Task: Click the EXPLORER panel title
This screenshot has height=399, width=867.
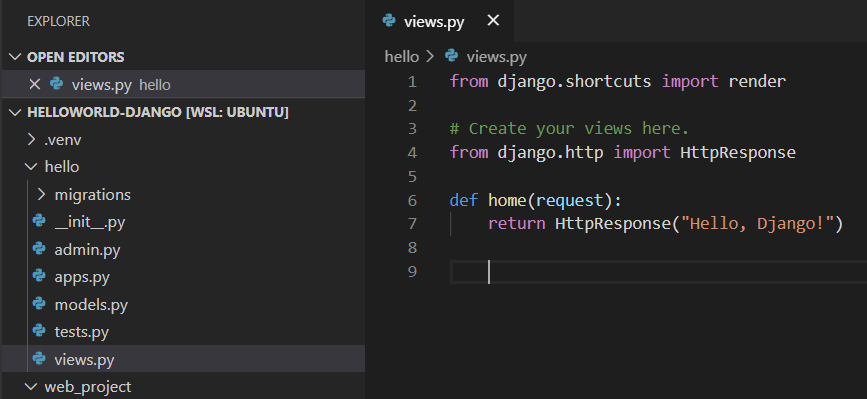Action: click(x=58, y=21)
